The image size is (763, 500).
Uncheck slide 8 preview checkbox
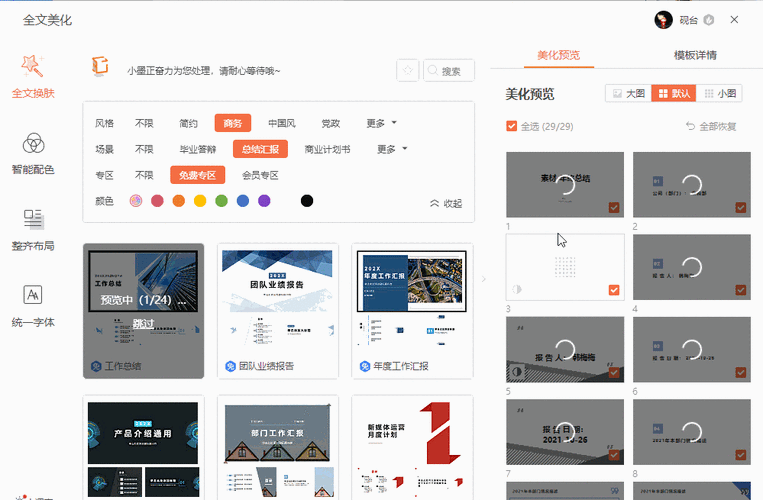click(x=741, y=455)
